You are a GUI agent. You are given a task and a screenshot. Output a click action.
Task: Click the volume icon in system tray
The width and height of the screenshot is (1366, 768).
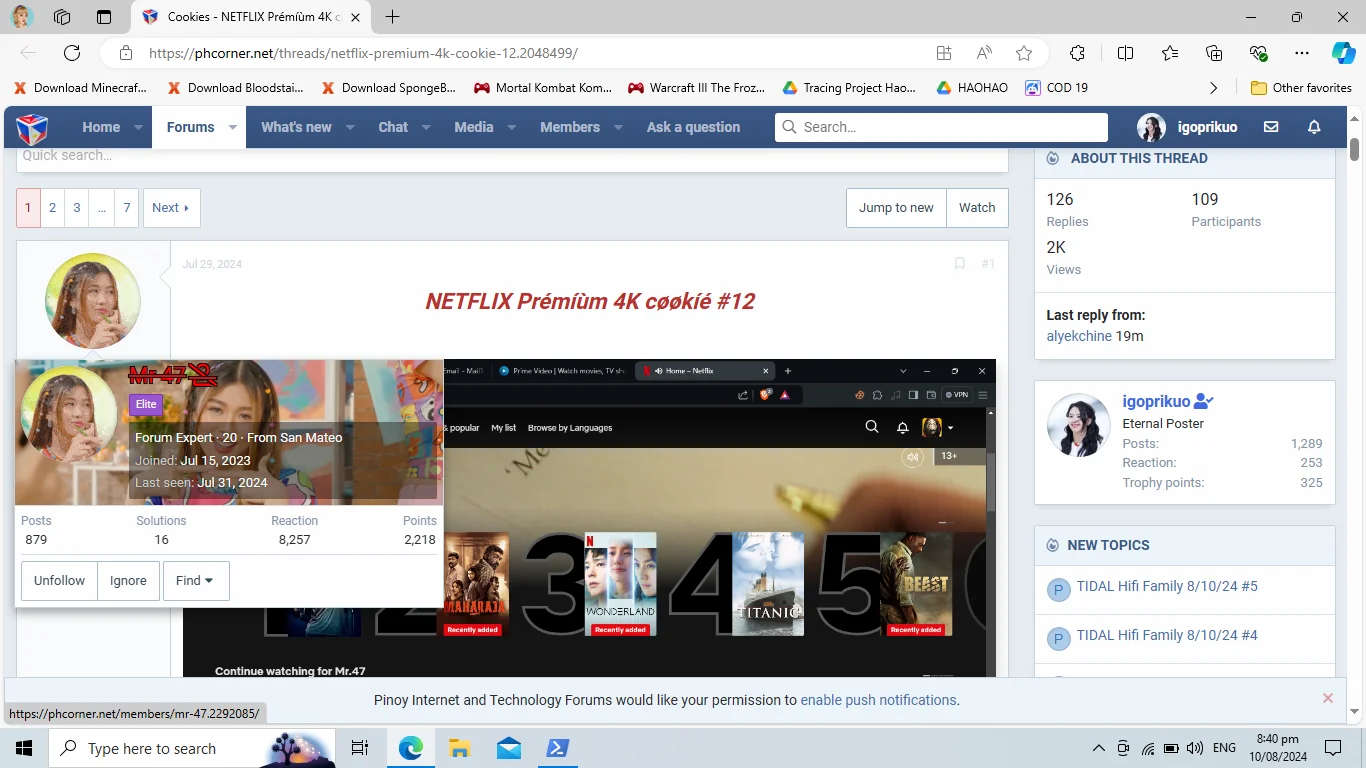[1195, 748]
